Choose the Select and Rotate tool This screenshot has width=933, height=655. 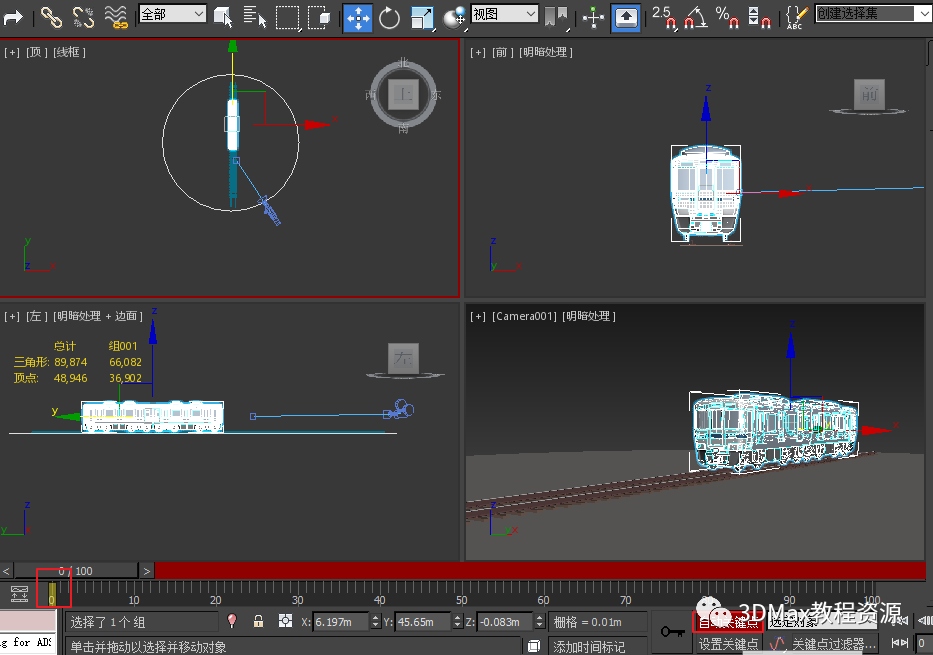(x=389, y=17)
